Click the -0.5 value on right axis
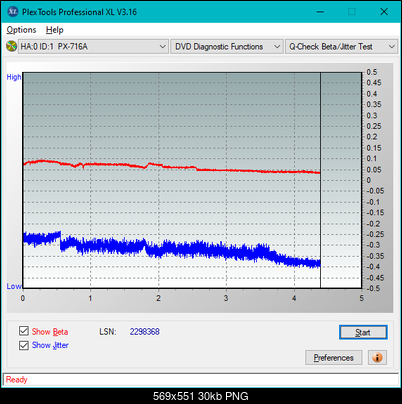 coord(373,288)
